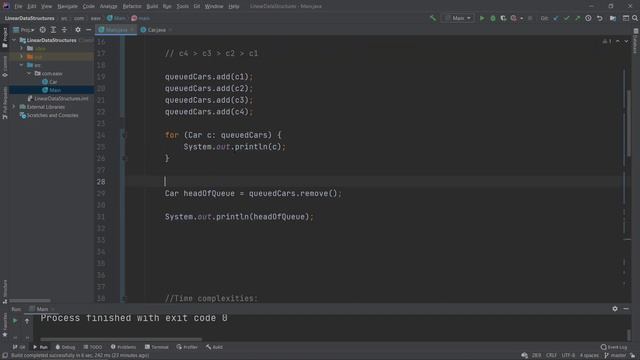
Task: Click the master Git branch widget
Action: click(x=615, y=356)
